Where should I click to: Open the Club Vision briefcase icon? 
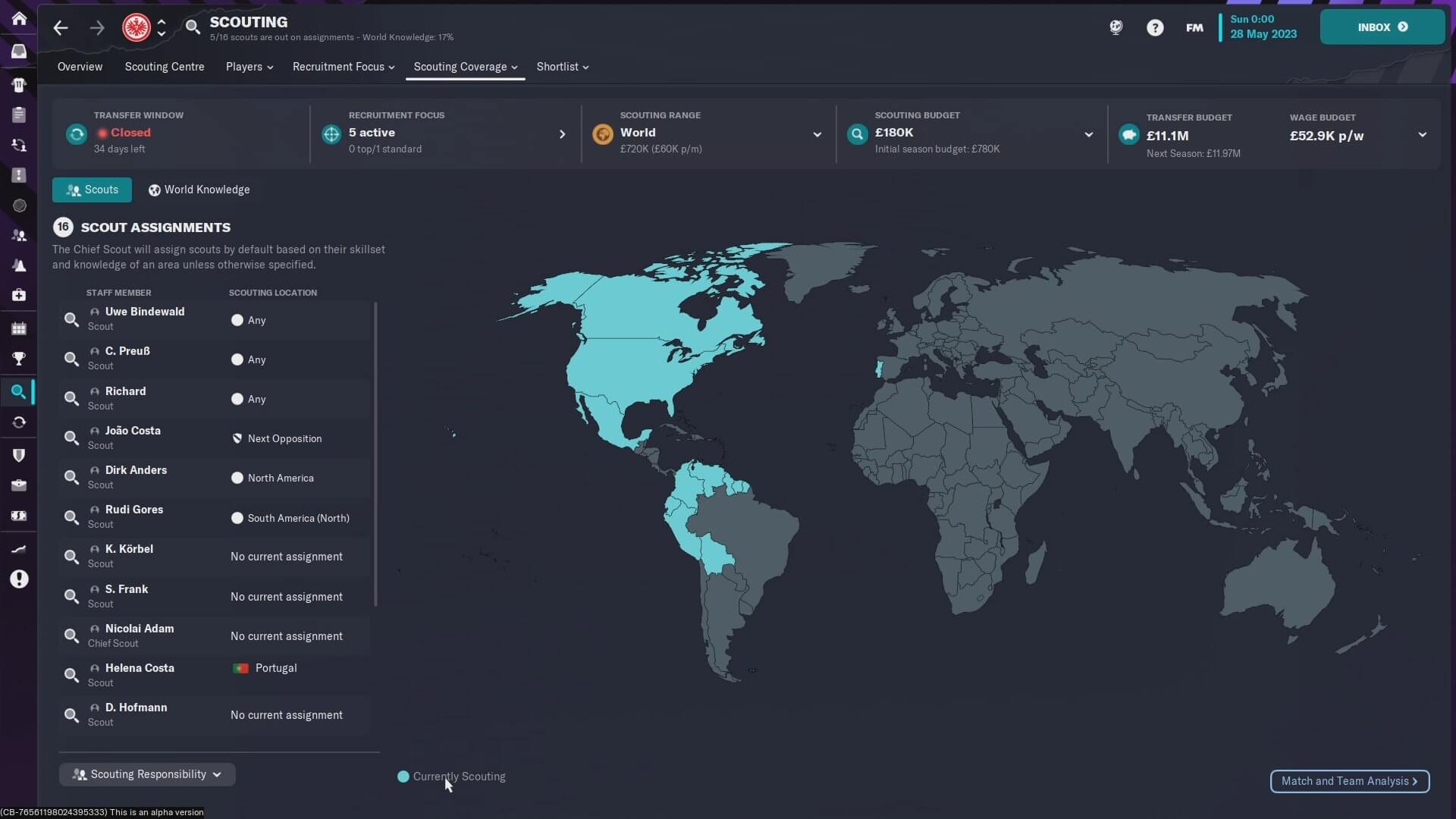pos(19,485)
